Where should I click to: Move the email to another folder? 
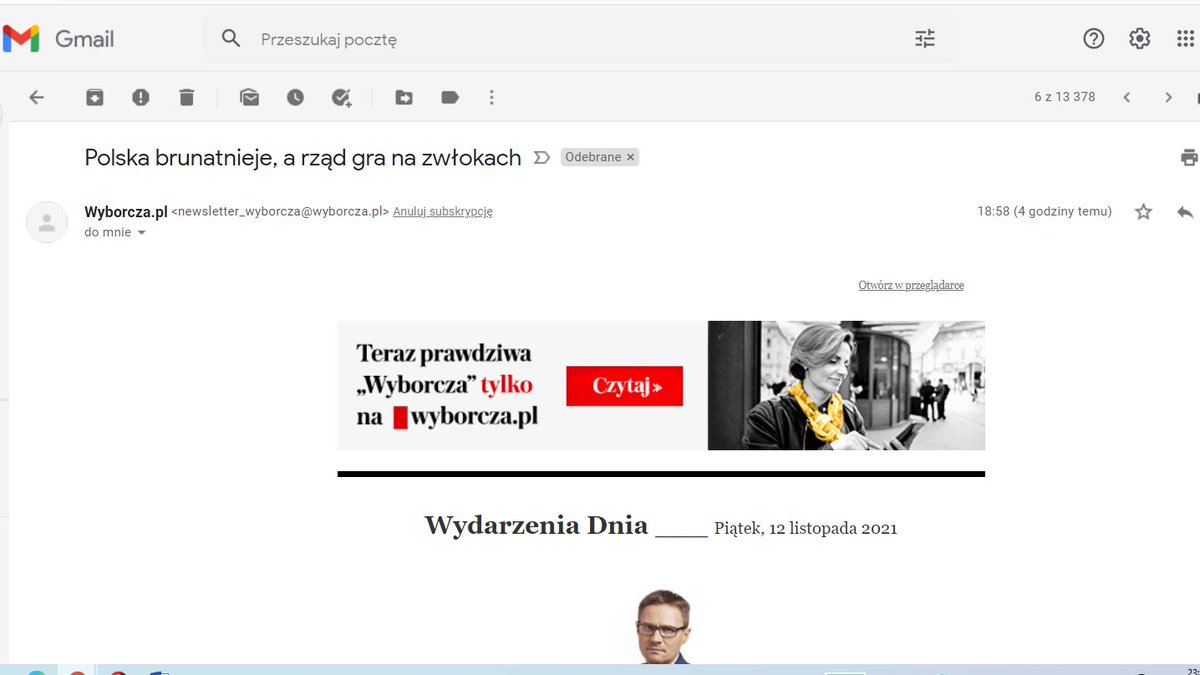[403, 97]
